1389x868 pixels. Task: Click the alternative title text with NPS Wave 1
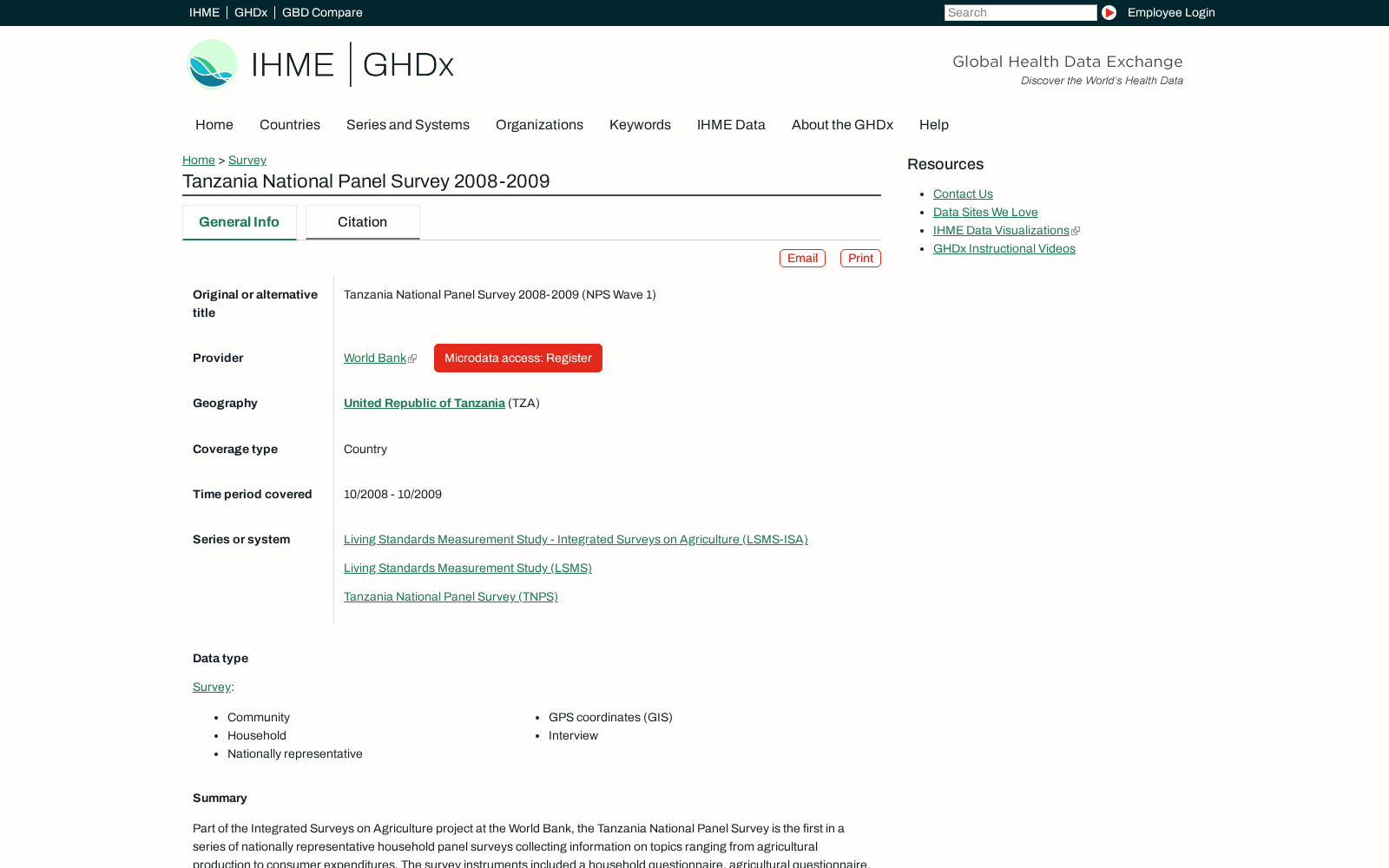point(500,294)
